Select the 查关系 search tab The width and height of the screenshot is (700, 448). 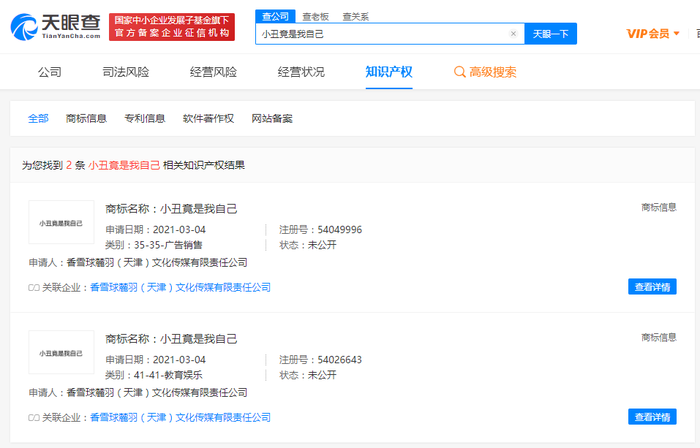click(x=355, y=17)
